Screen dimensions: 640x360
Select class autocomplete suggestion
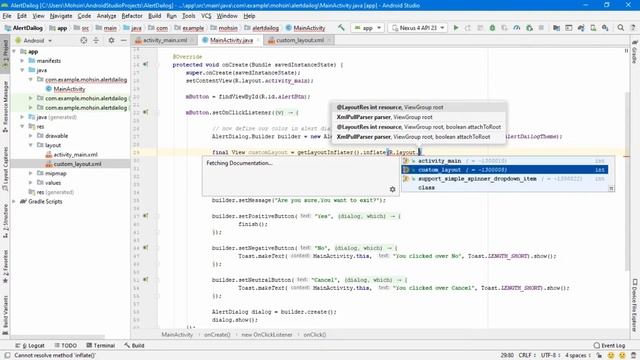coord(505,188)
